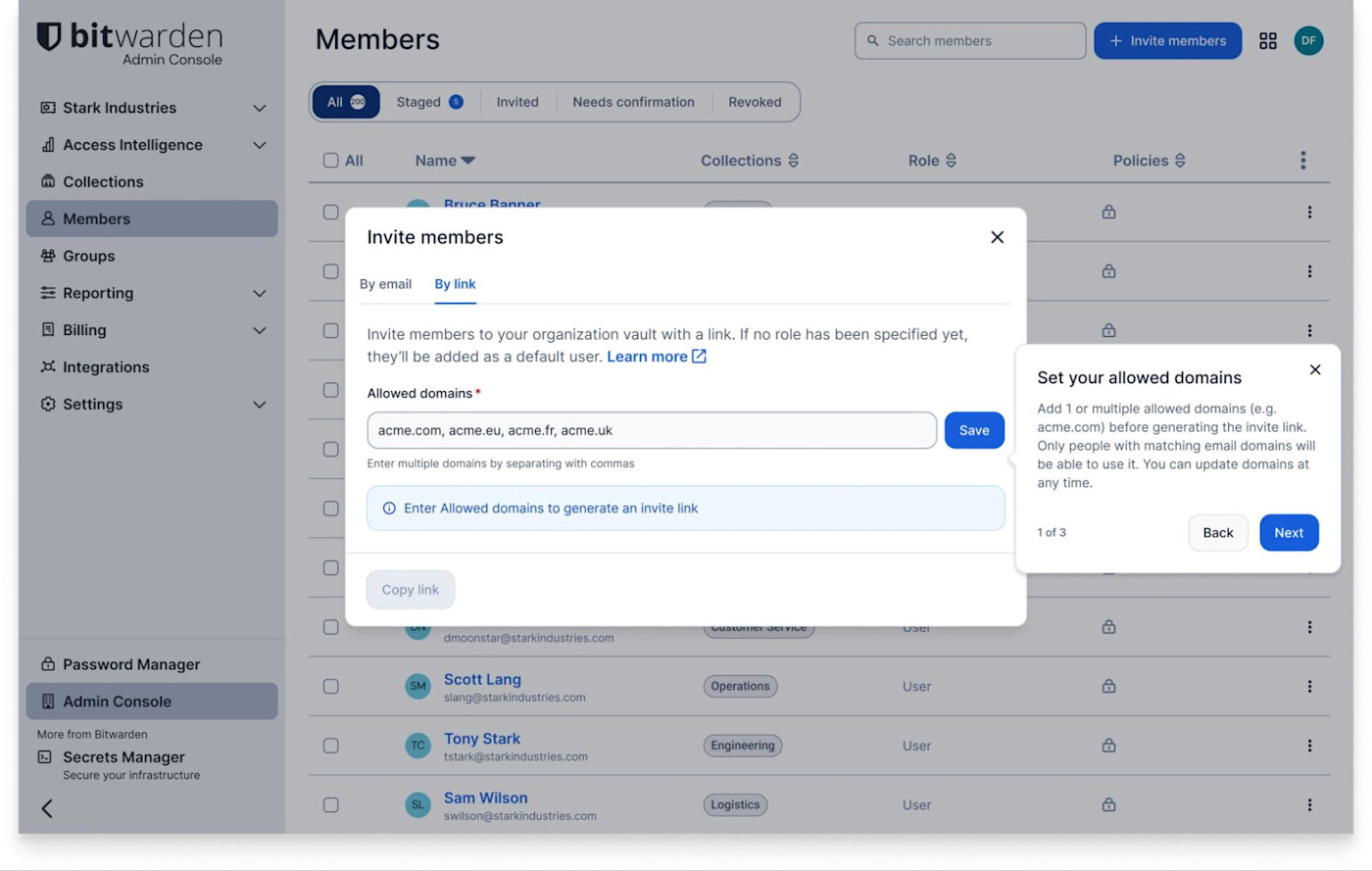Open row options for Scott Lang
The width and height of the screenshot is (1372, 871).
(x=1309, y=686)
